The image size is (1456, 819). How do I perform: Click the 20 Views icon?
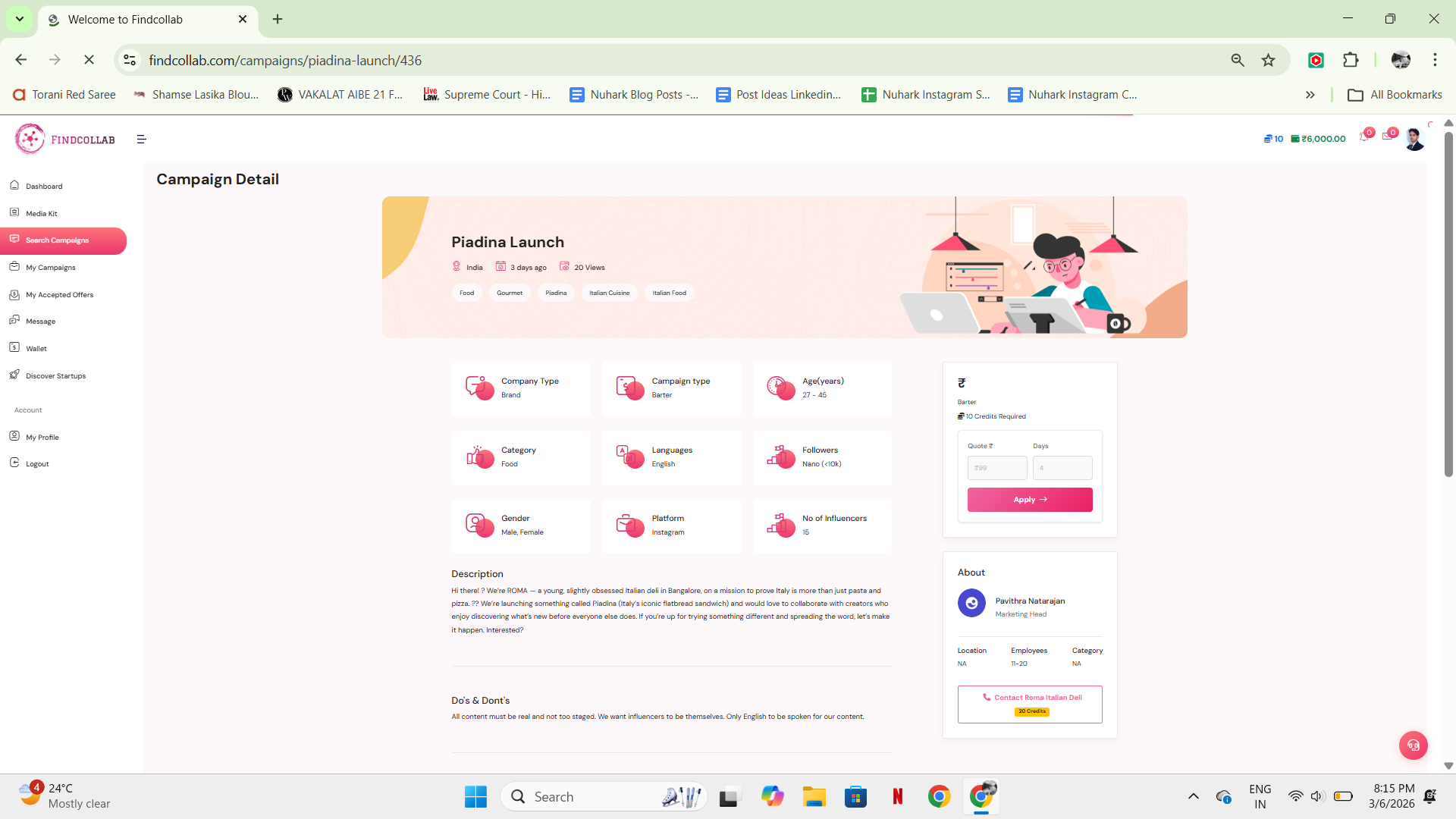coord(564,266)
